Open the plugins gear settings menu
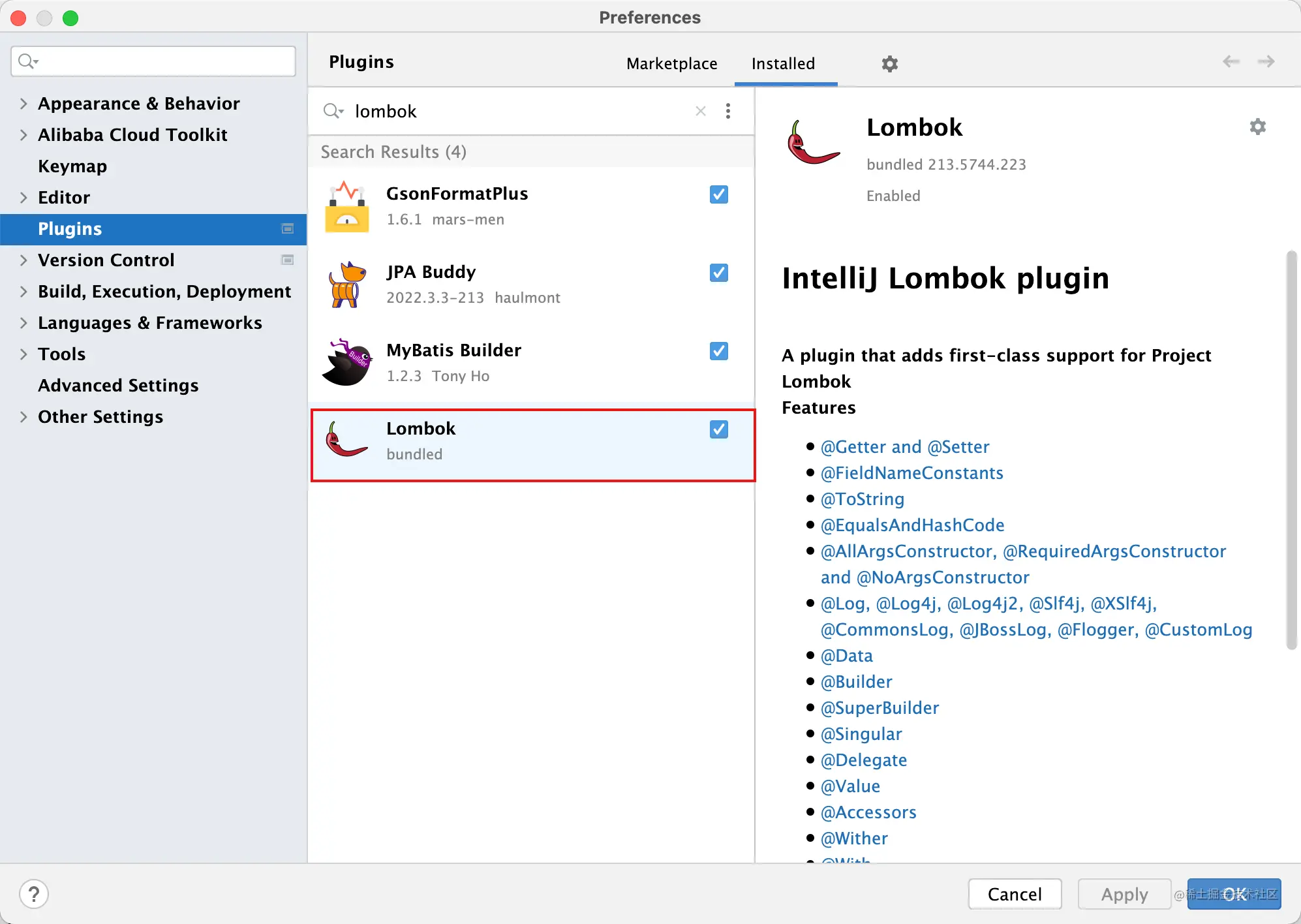Image resolution: width=1301 pixels, height=924 pixels. pos(889,64)
